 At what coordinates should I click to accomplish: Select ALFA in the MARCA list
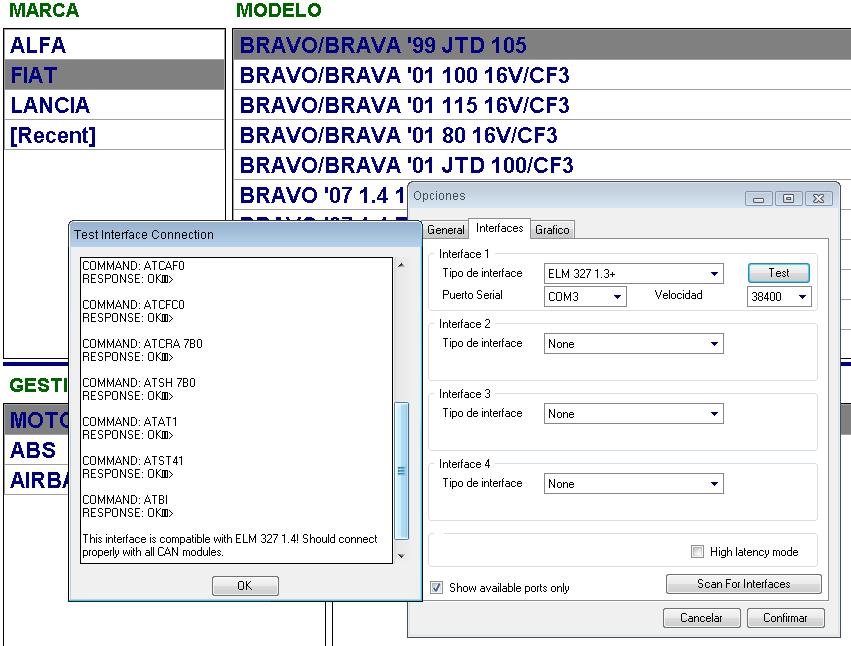coord(115,45)
